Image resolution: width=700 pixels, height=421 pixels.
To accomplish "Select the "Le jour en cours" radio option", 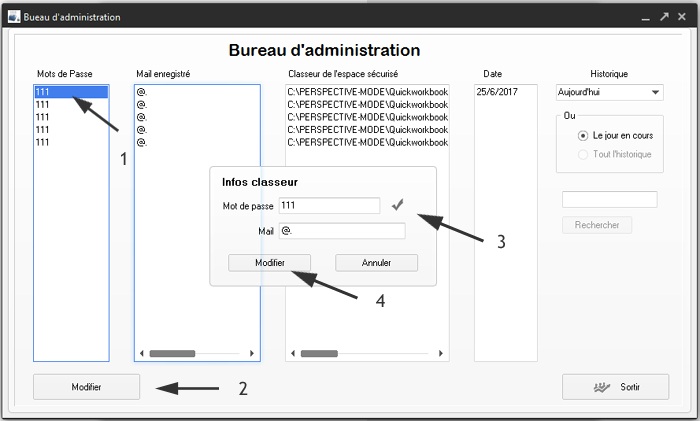I will [x=583, y=135].
